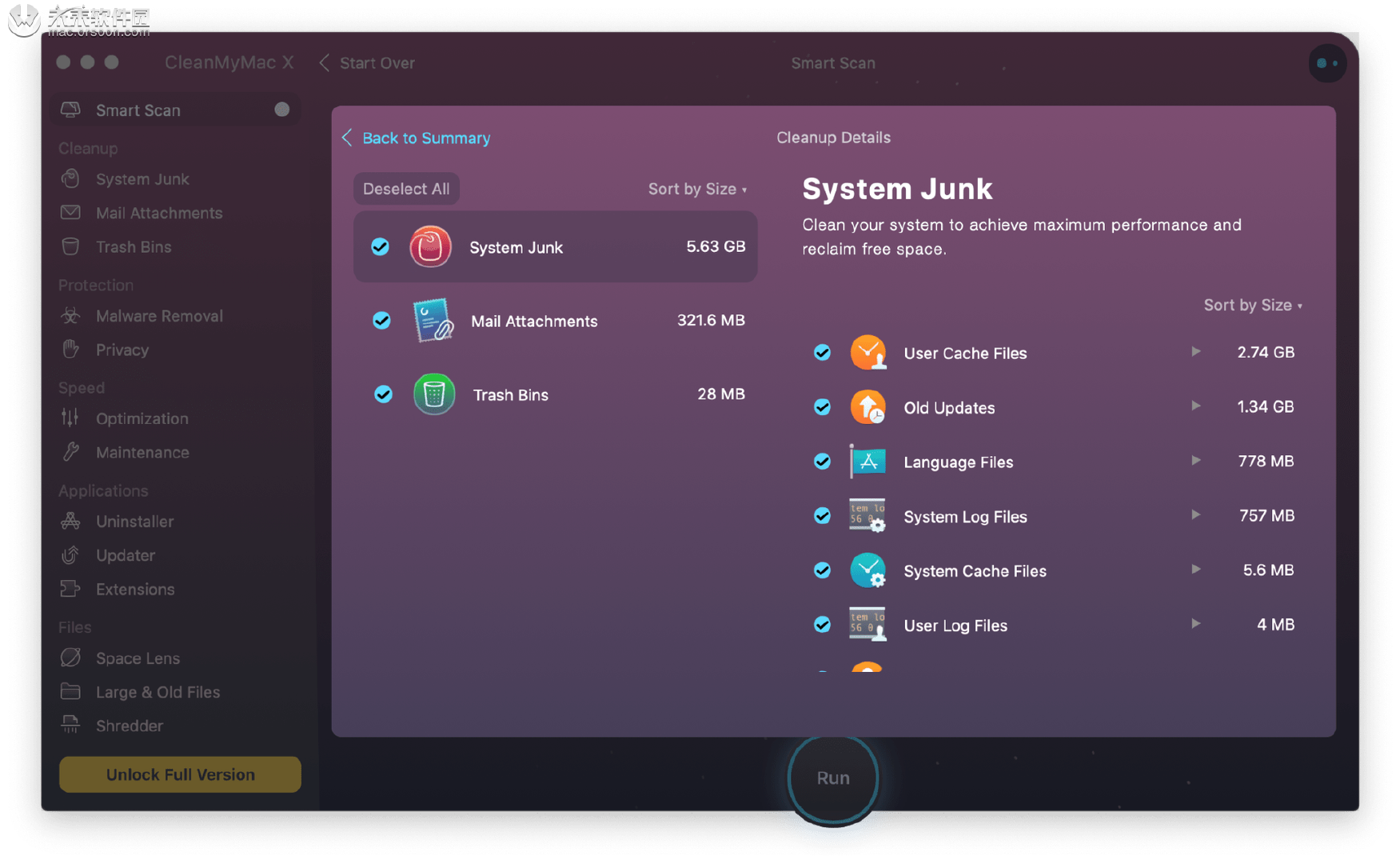The width and height of the screenshot is (1400, 864).
Task: Click the Updater sidebar icon
Action: click(70, 554)
